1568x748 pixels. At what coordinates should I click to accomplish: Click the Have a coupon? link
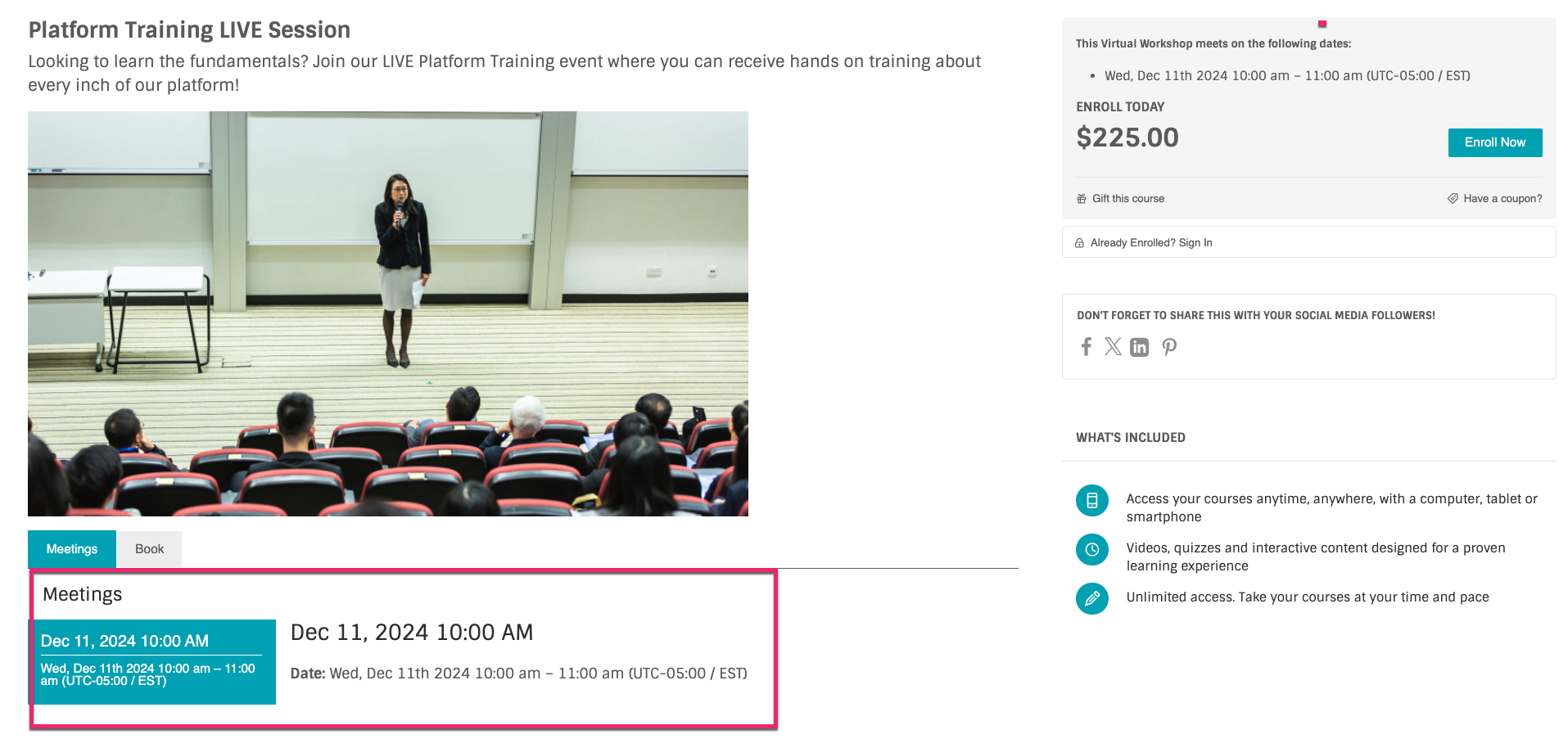click(x=1502, y=199)
